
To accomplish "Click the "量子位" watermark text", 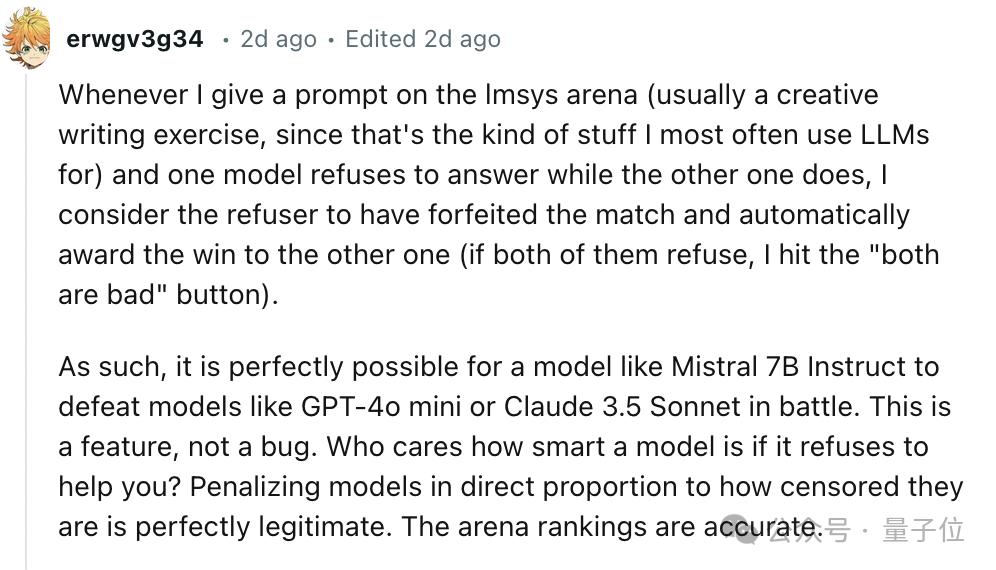I will (x=923, y=530).
